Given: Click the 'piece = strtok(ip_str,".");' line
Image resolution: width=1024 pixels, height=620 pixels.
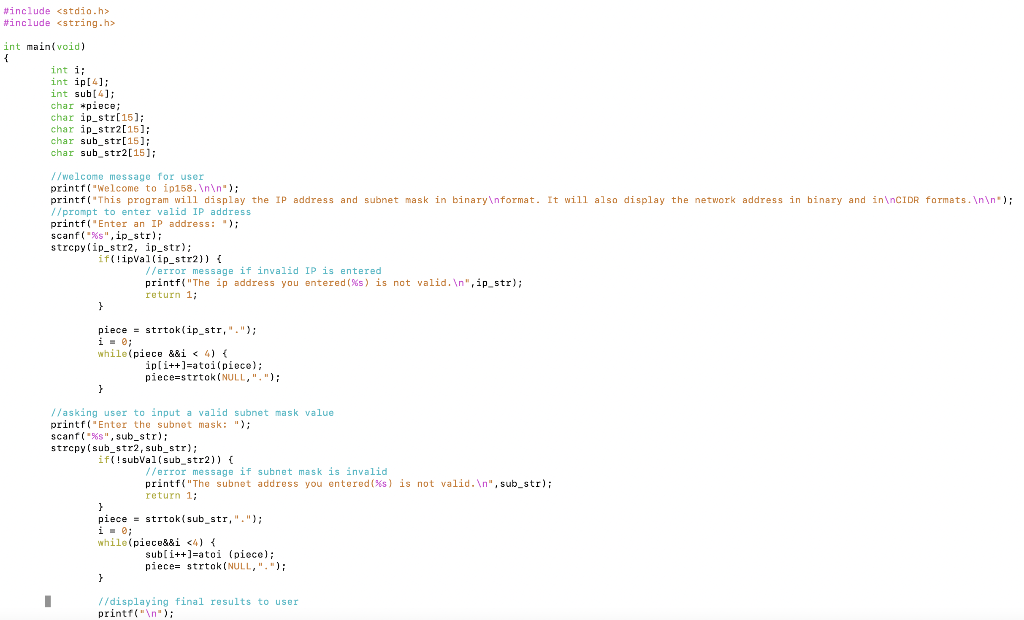Looking at the screenshot, I should [178, 330].
